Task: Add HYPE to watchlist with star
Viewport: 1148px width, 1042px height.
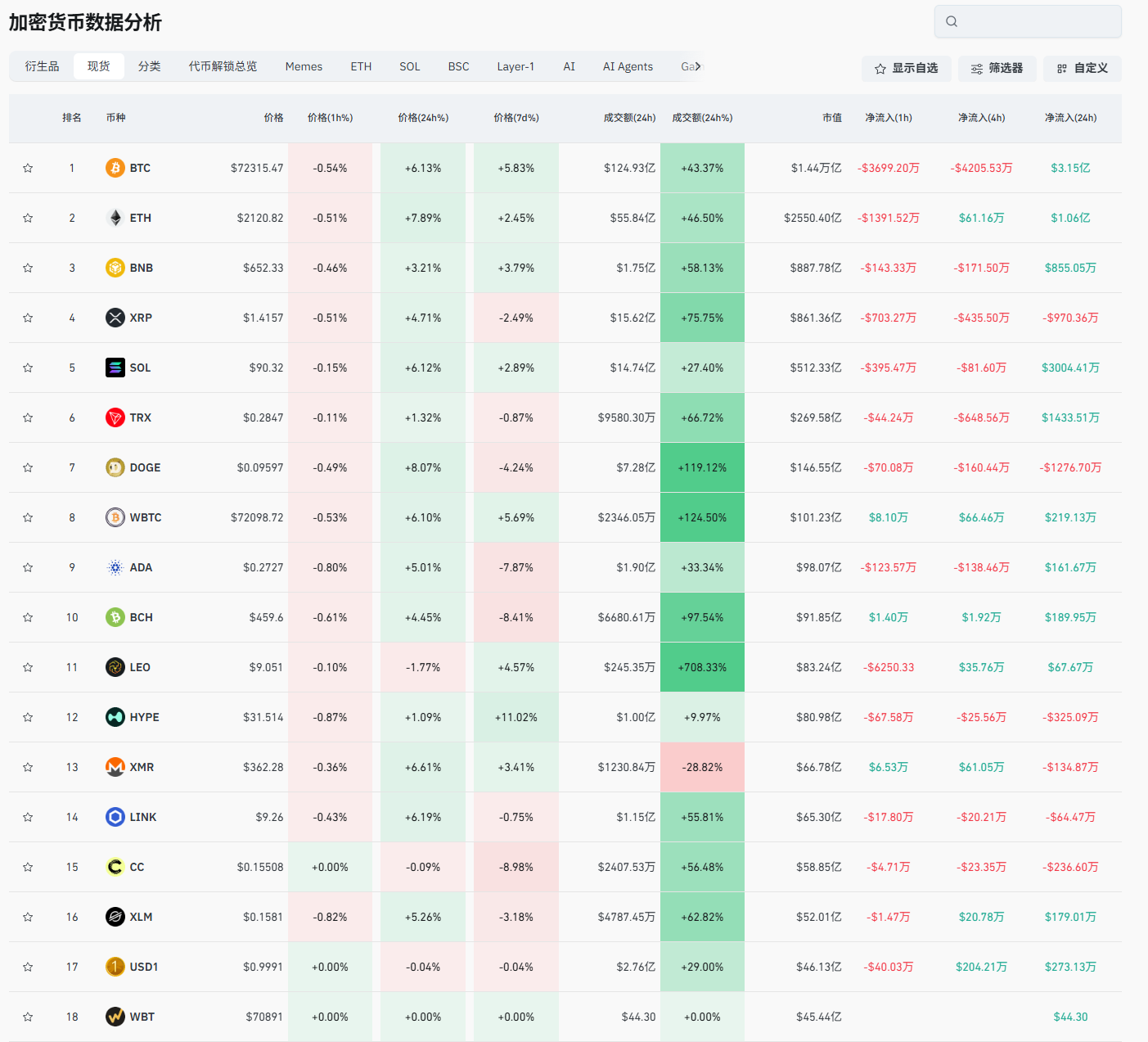Action: pos(28,717)
